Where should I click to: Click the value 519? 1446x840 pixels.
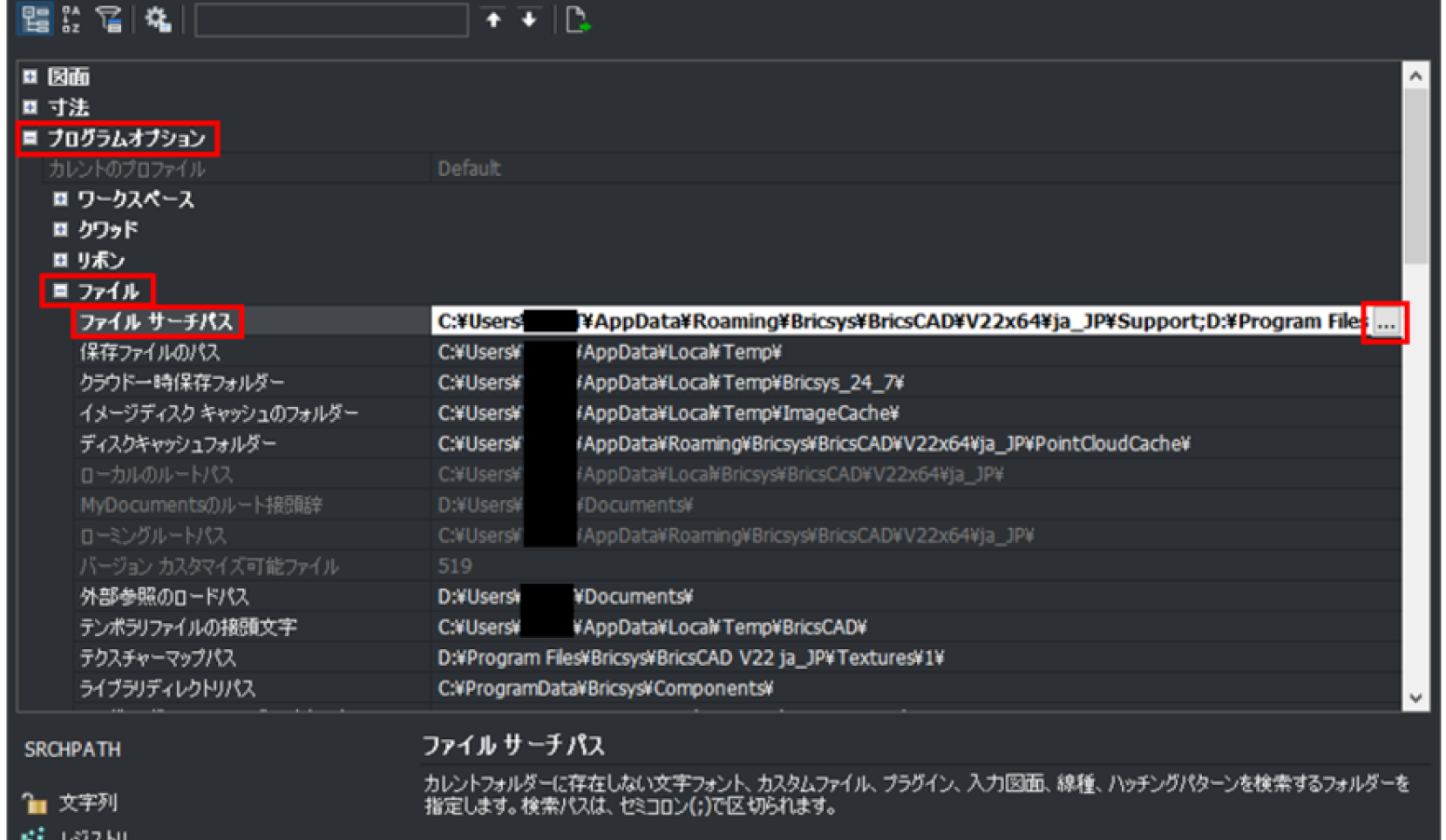(x=455, y=566)
